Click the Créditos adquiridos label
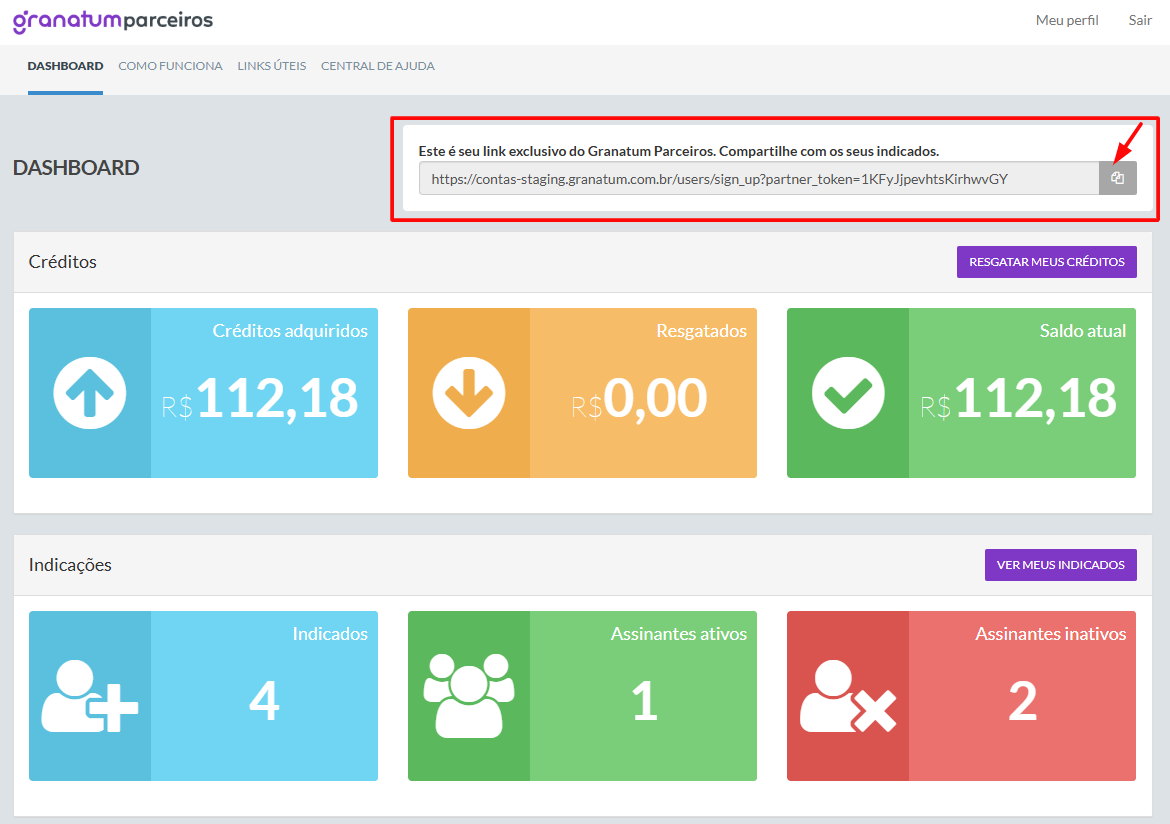The width and height of the screenshot is (1170, 824). [x=290, y=331]
